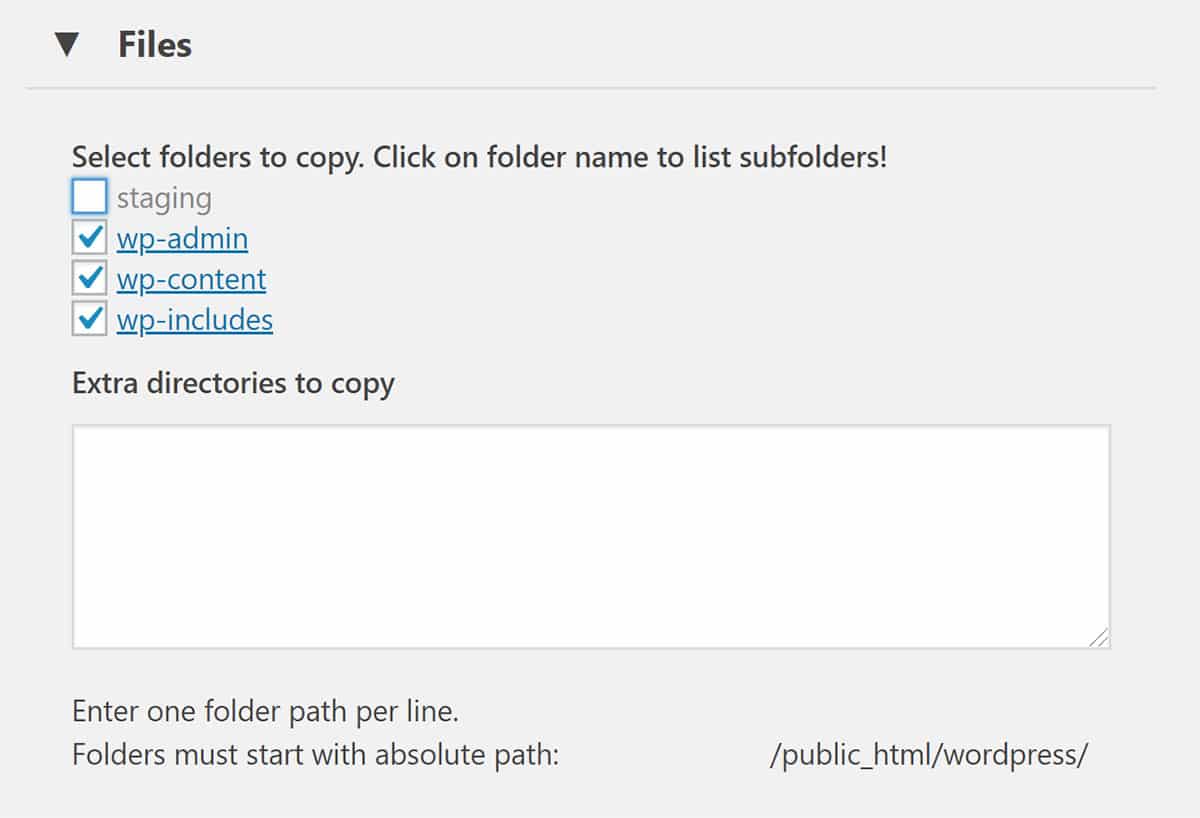Screen dimensions: 1200x818
Task: Select the staging folder label
Action: tap(163, 198)
